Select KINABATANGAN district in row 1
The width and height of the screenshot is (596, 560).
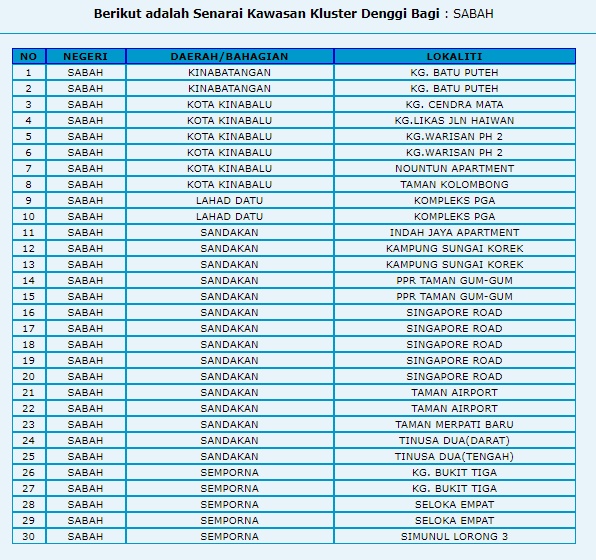[x=230, y=72]
